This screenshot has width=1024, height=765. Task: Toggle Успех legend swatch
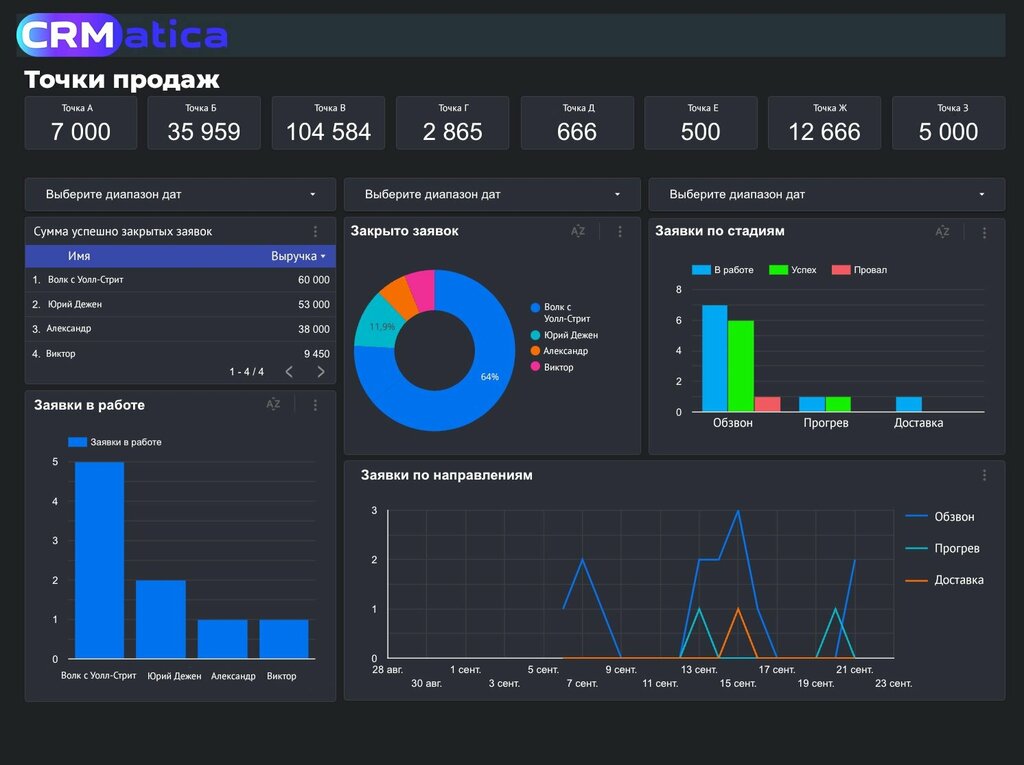coord(778,270)
